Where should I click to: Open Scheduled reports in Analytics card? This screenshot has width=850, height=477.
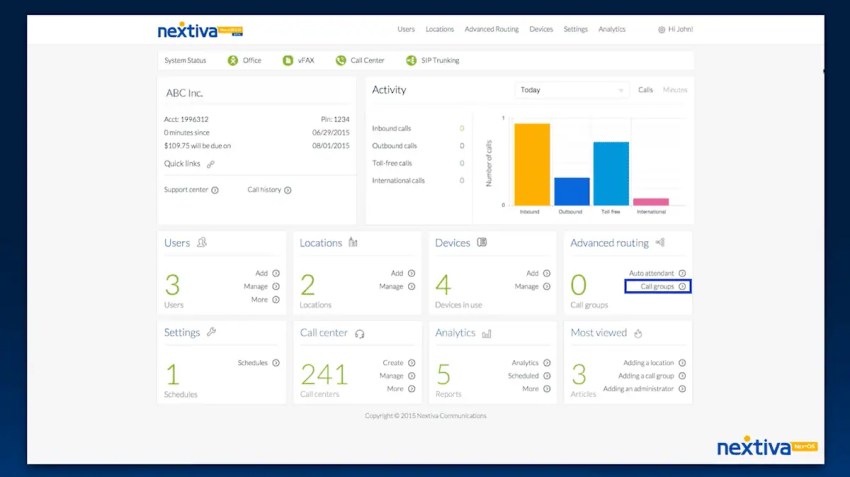point(529,376)
